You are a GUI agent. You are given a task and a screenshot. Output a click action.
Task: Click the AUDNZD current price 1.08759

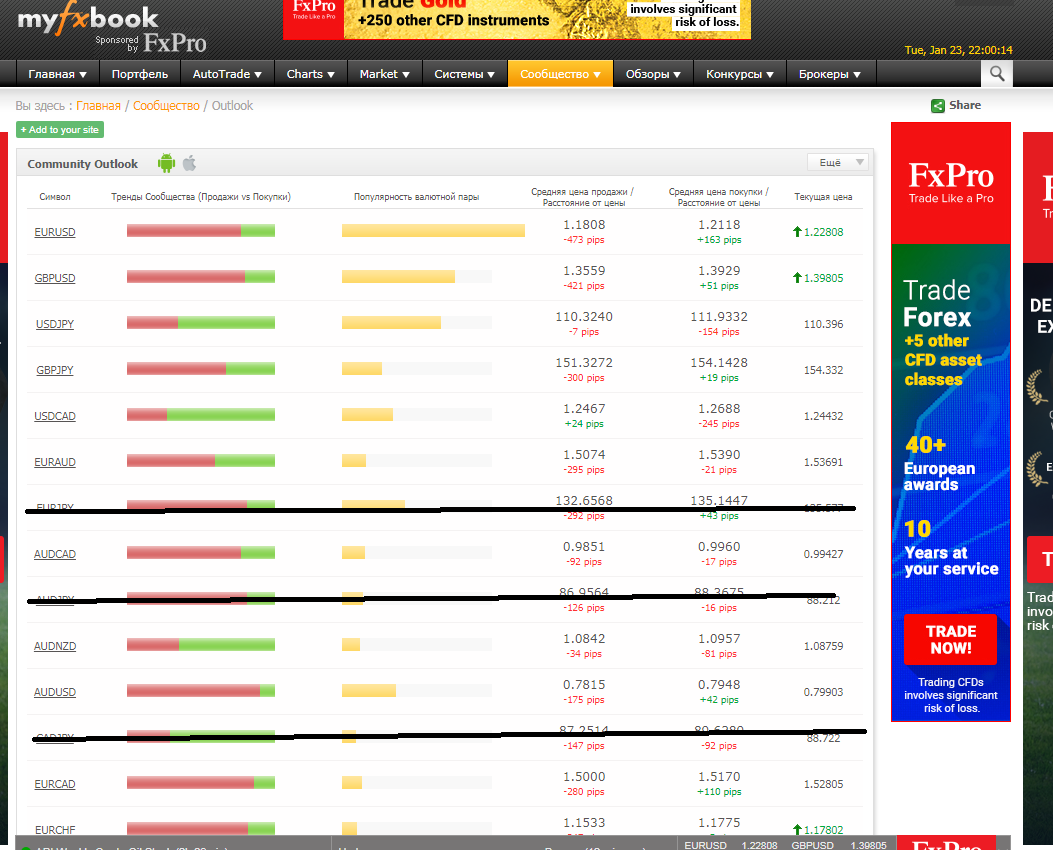coord(823,646)
